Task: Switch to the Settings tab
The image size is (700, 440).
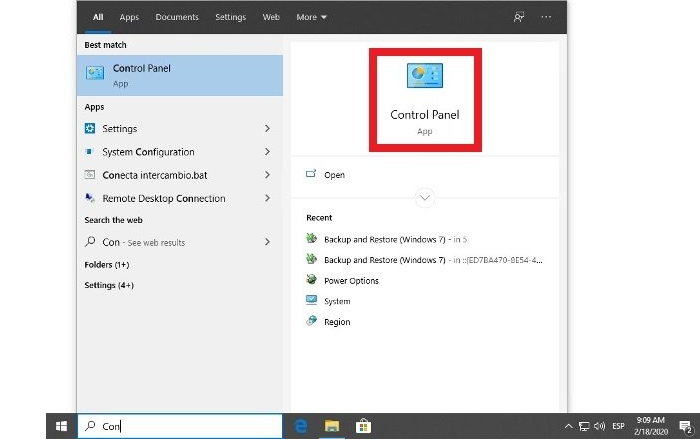Action: [230, 17]
